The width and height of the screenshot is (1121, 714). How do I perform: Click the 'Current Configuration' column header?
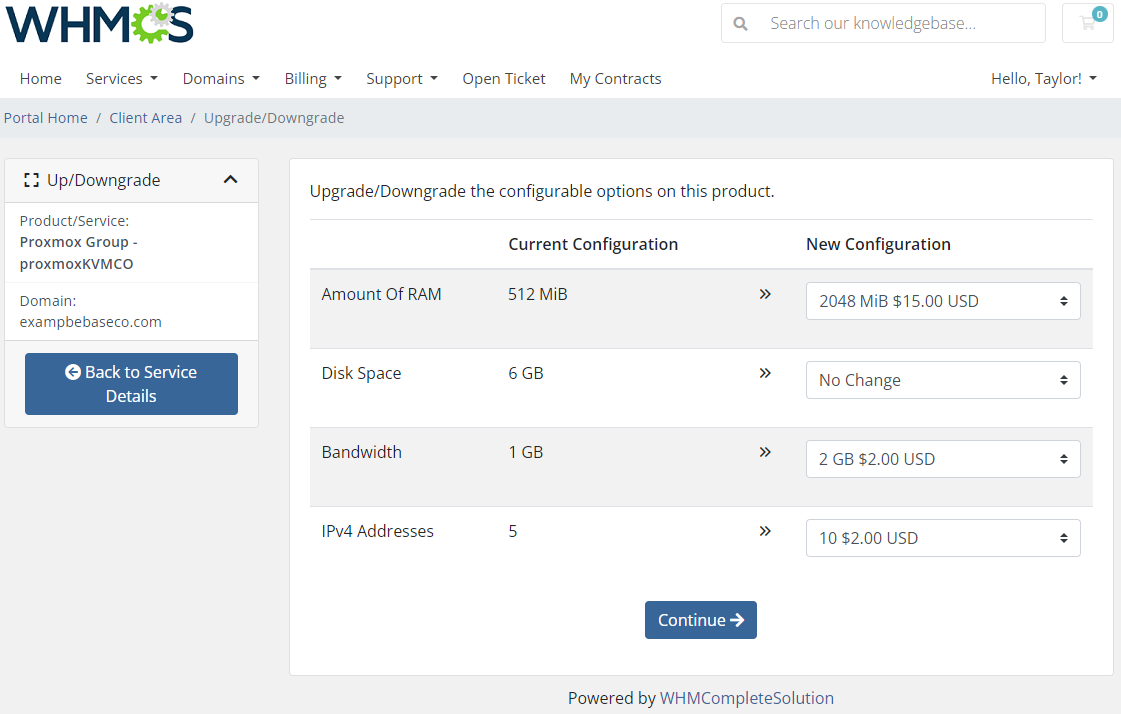(593, 244)
